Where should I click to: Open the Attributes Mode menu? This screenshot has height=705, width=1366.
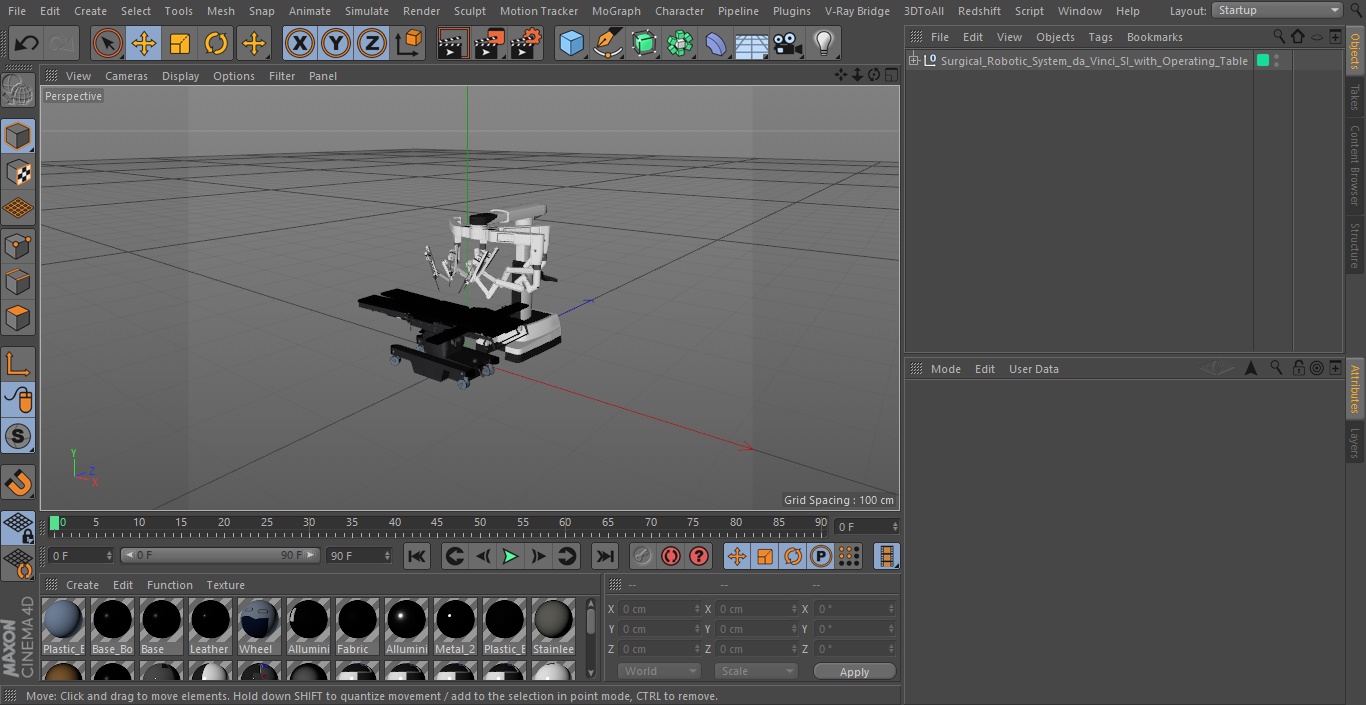945,369
